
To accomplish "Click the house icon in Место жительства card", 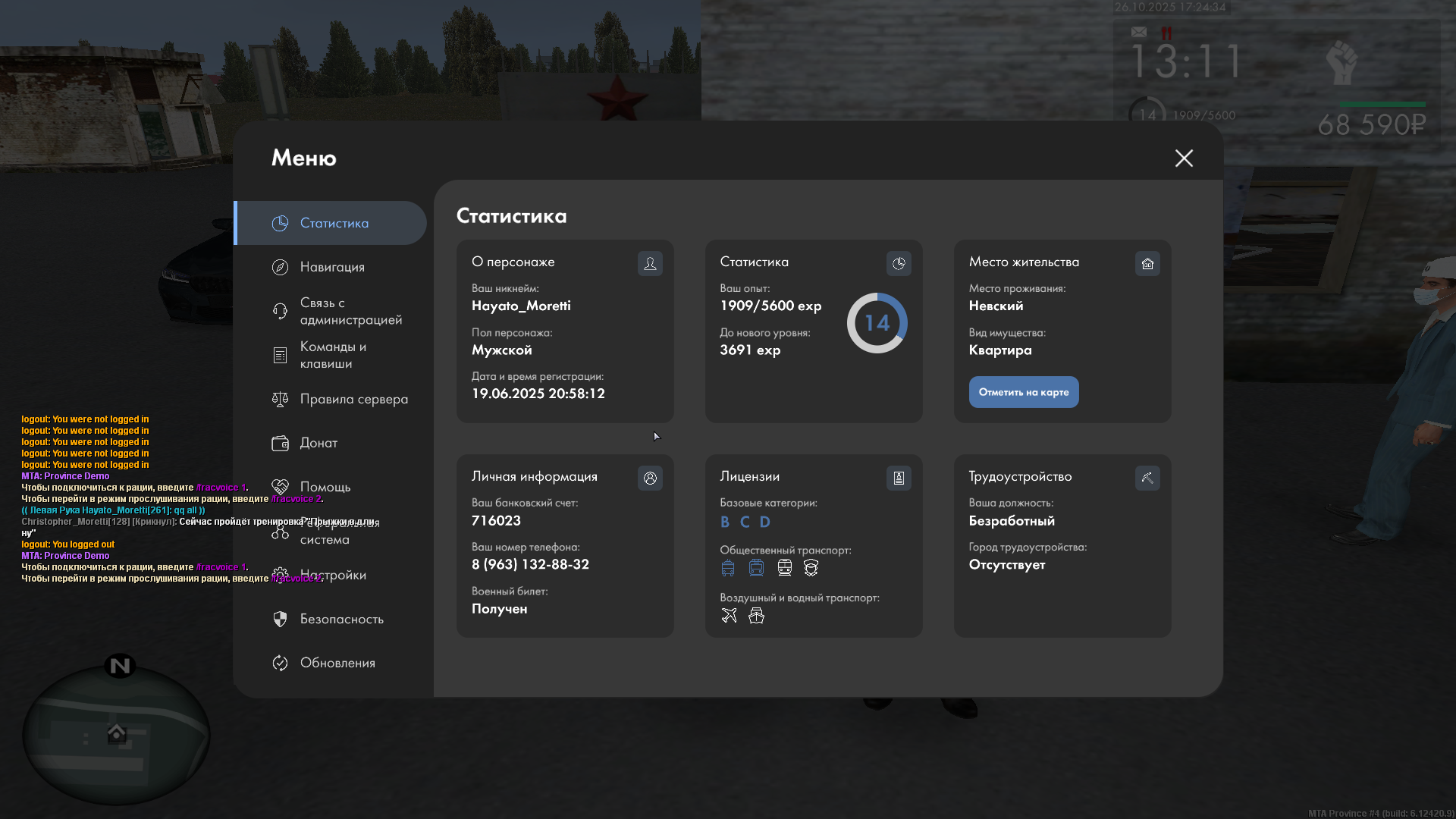I will tap(1147, 263).
